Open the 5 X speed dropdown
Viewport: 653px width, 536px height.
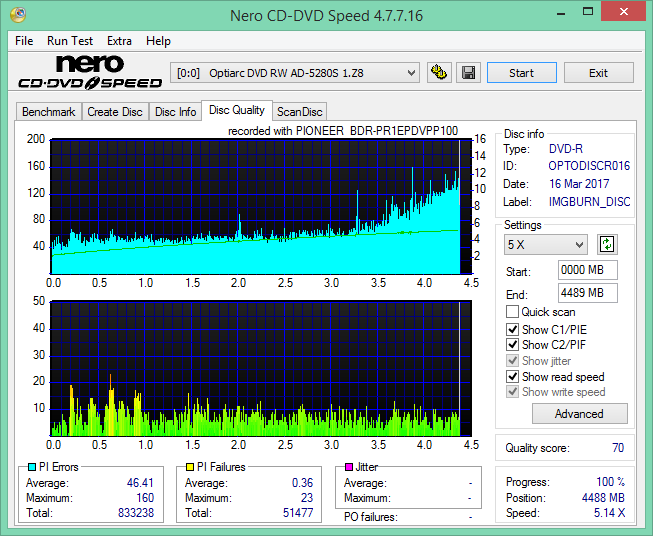pyautogui.click(x=546, y=244)
